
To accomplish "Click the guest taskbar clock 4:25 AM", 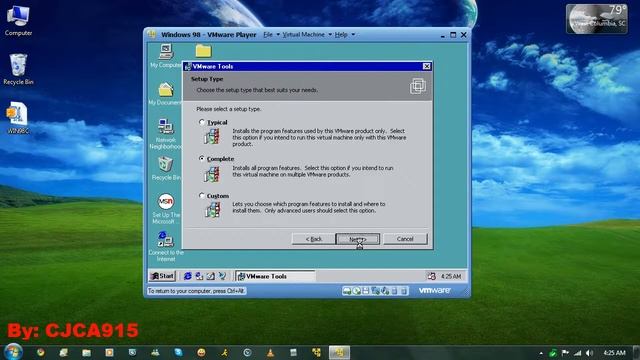I will tap(451, 276).
